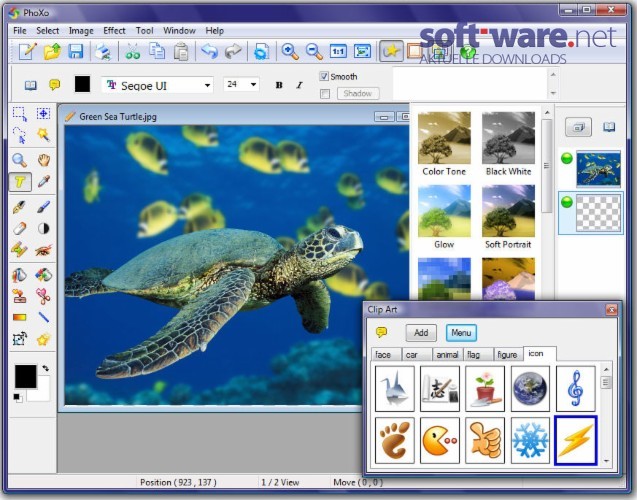Select the Lasso selection tool

20,135
